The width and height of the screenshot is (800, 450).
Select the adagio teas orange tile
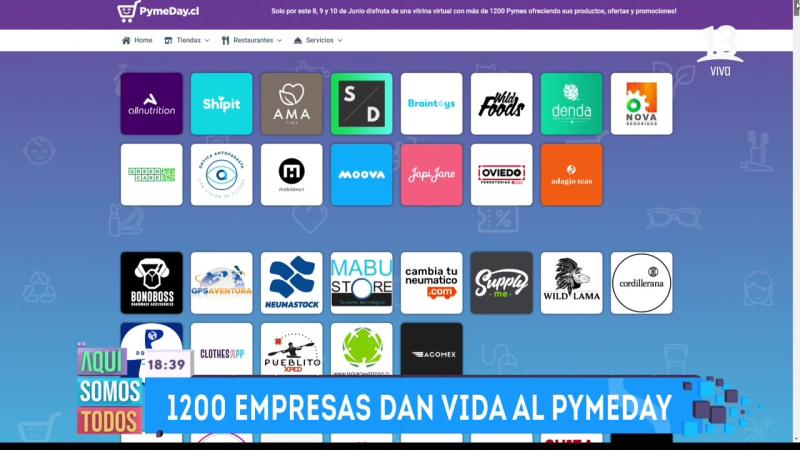tap(572, 175)
